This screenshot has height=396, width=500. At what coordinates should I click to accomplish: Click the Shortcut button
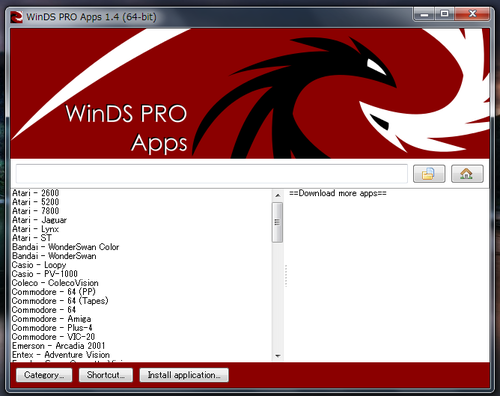pos(106,375)
